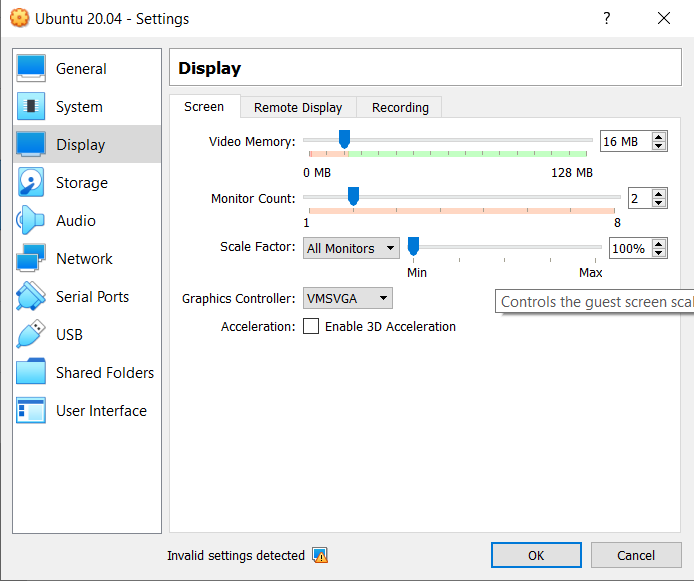
Task: Select User Interface label in category list
Action: pos(101,411)
